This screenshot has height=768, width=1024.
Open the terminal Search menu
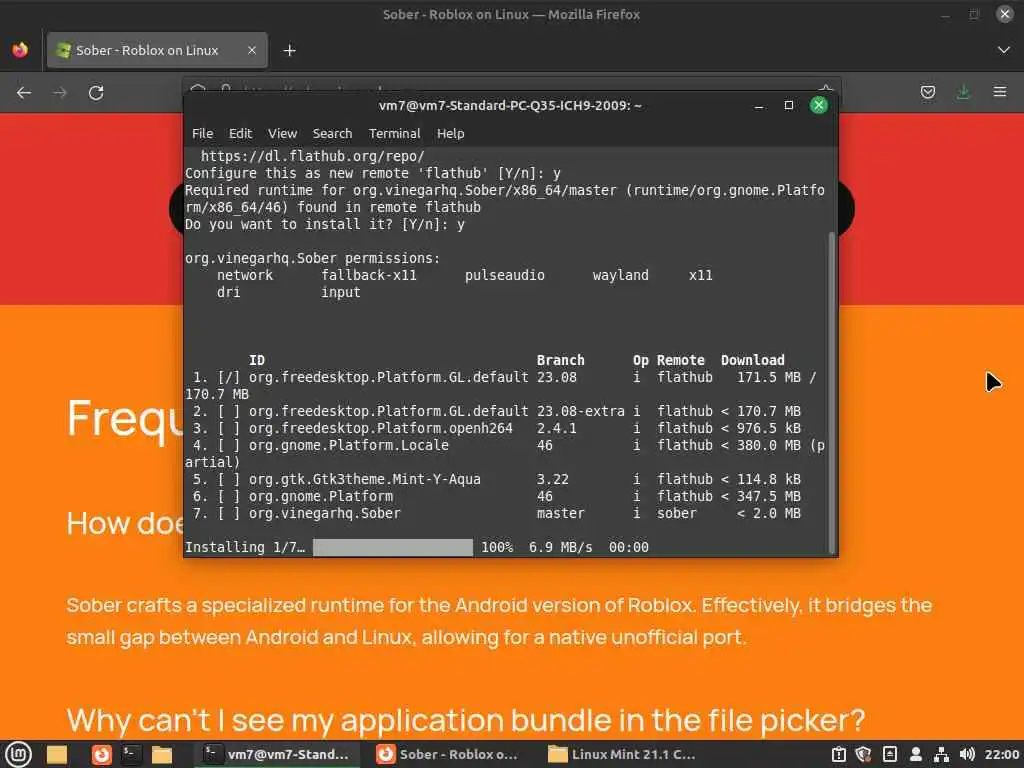[x=332, y=133]
